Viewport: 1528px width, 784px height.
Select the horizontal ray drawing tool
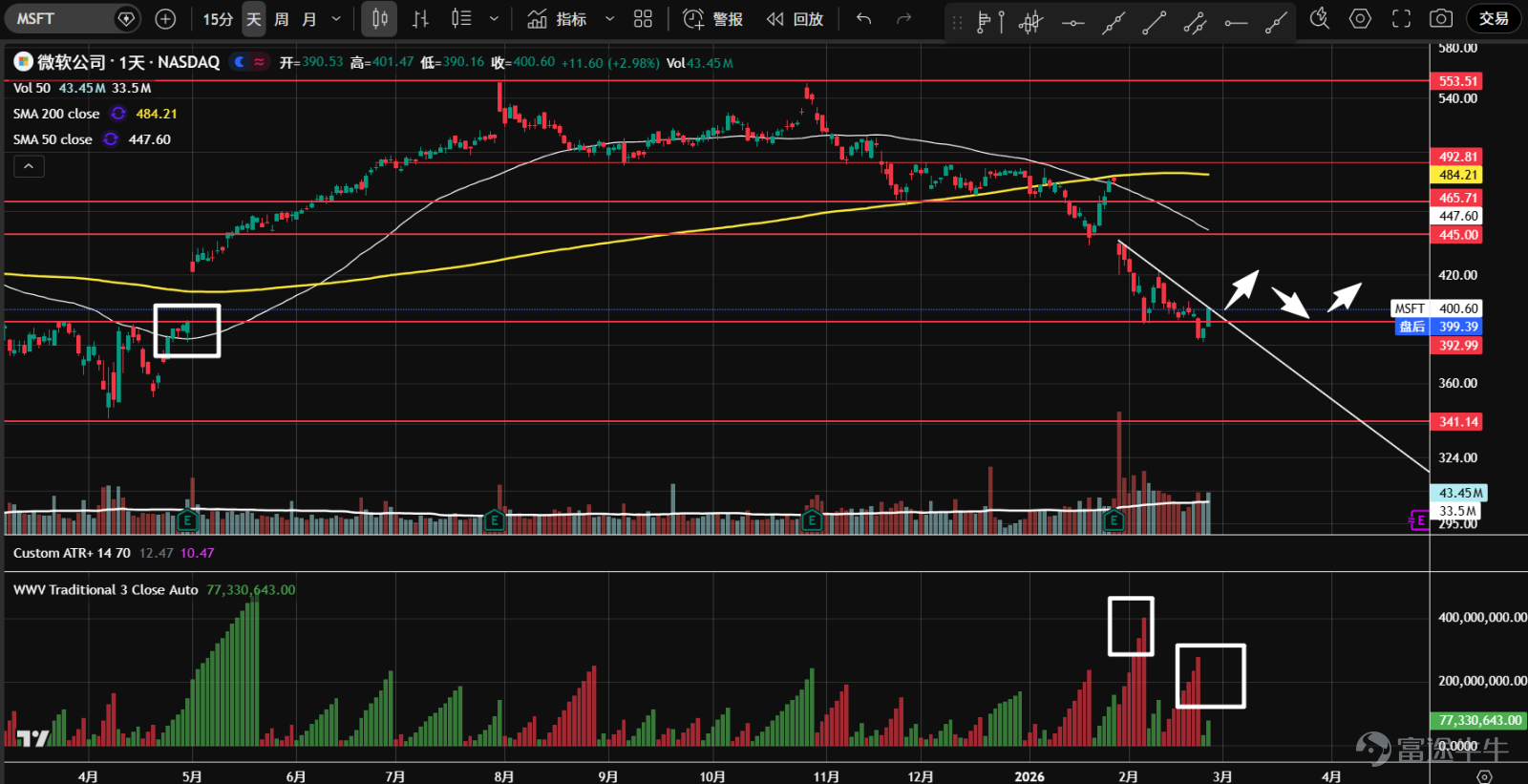1236,21
